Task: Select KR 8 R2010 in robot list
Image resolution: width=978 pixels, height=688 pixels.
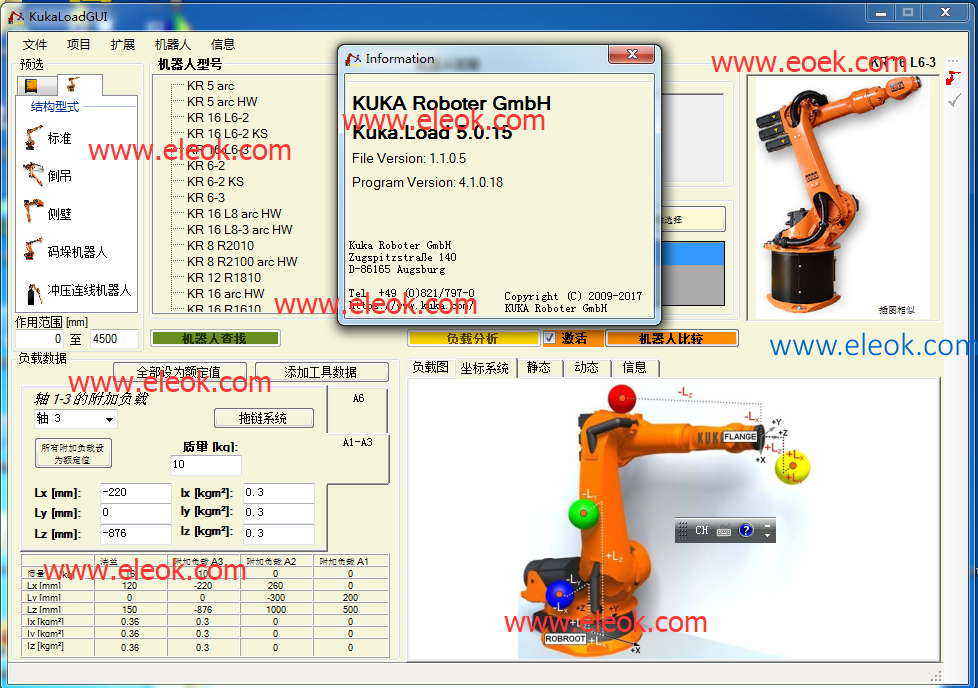Action: click(x=220, y=246)
